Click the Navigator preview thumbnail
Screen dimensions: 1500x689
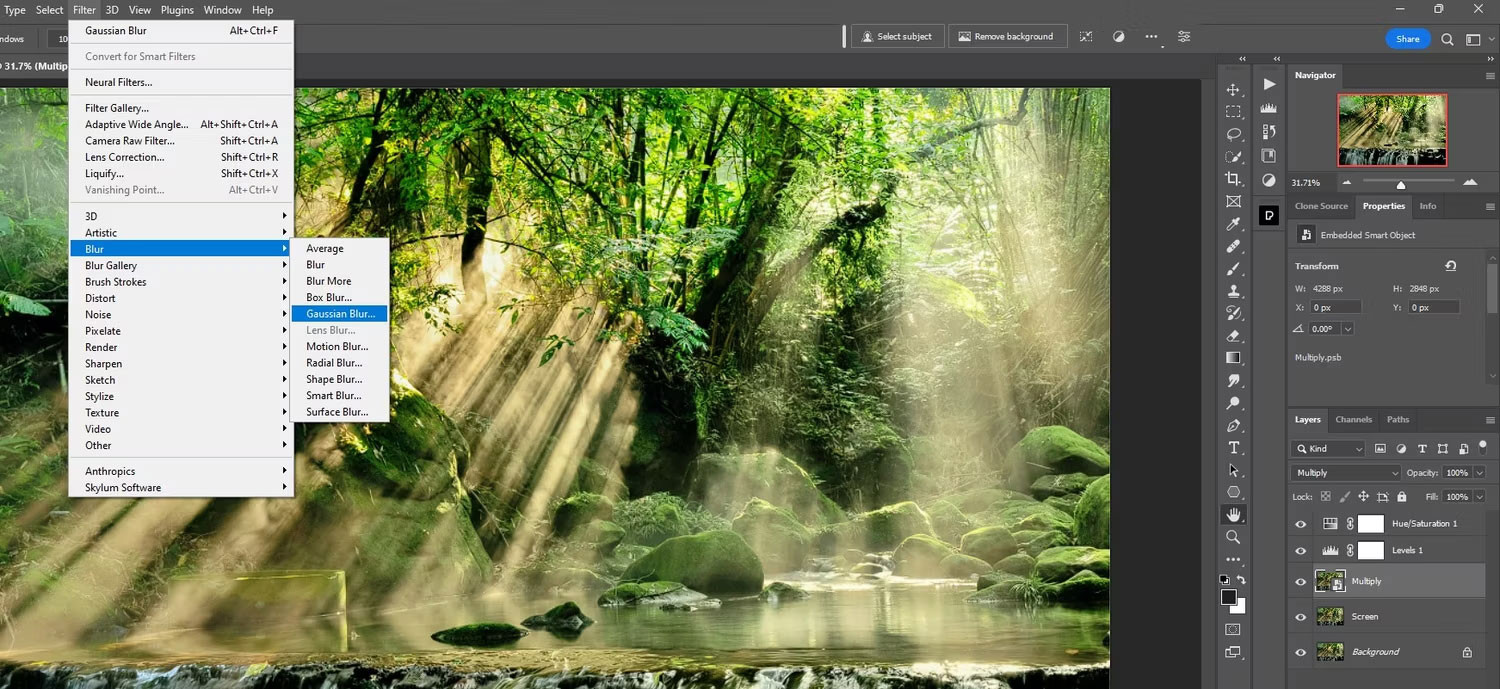point(1392,129)
